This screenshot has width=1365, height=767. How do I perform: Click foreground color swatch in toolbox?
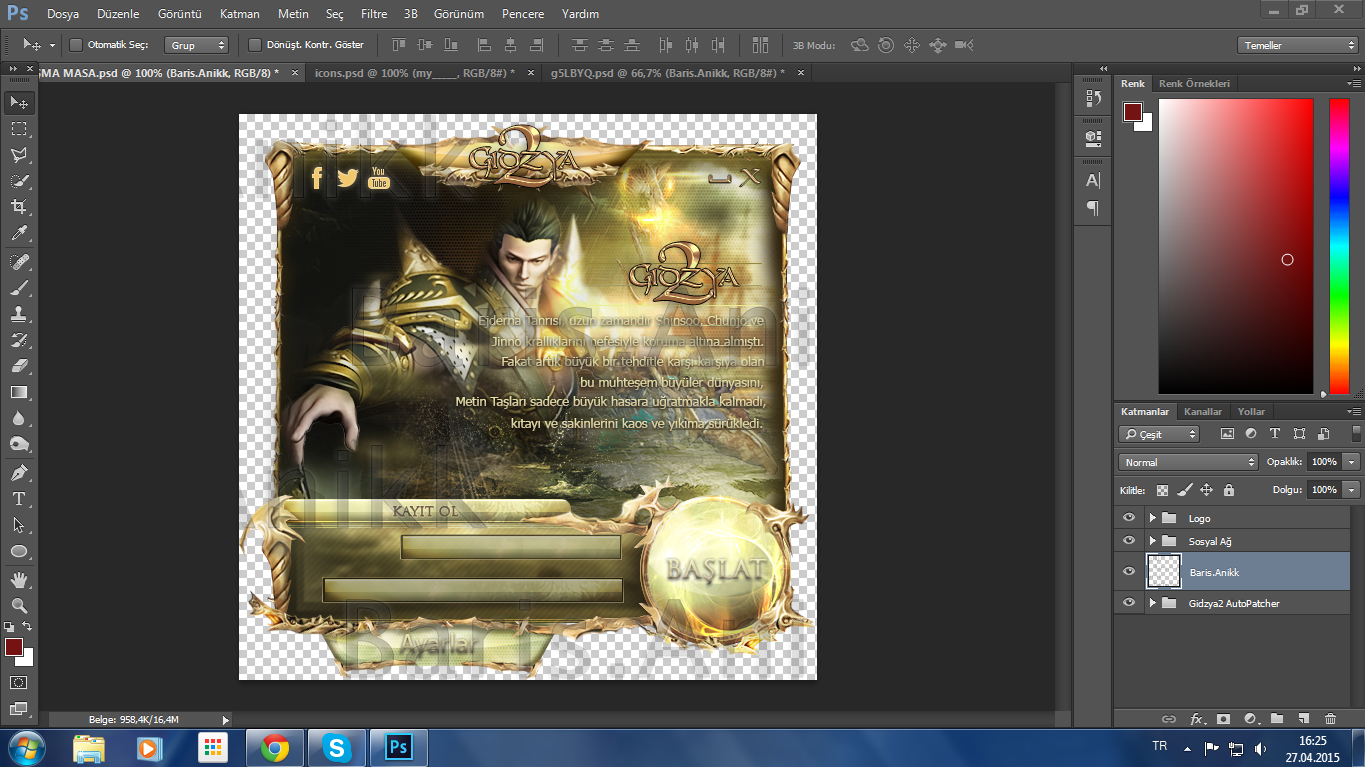coord(14,647)
